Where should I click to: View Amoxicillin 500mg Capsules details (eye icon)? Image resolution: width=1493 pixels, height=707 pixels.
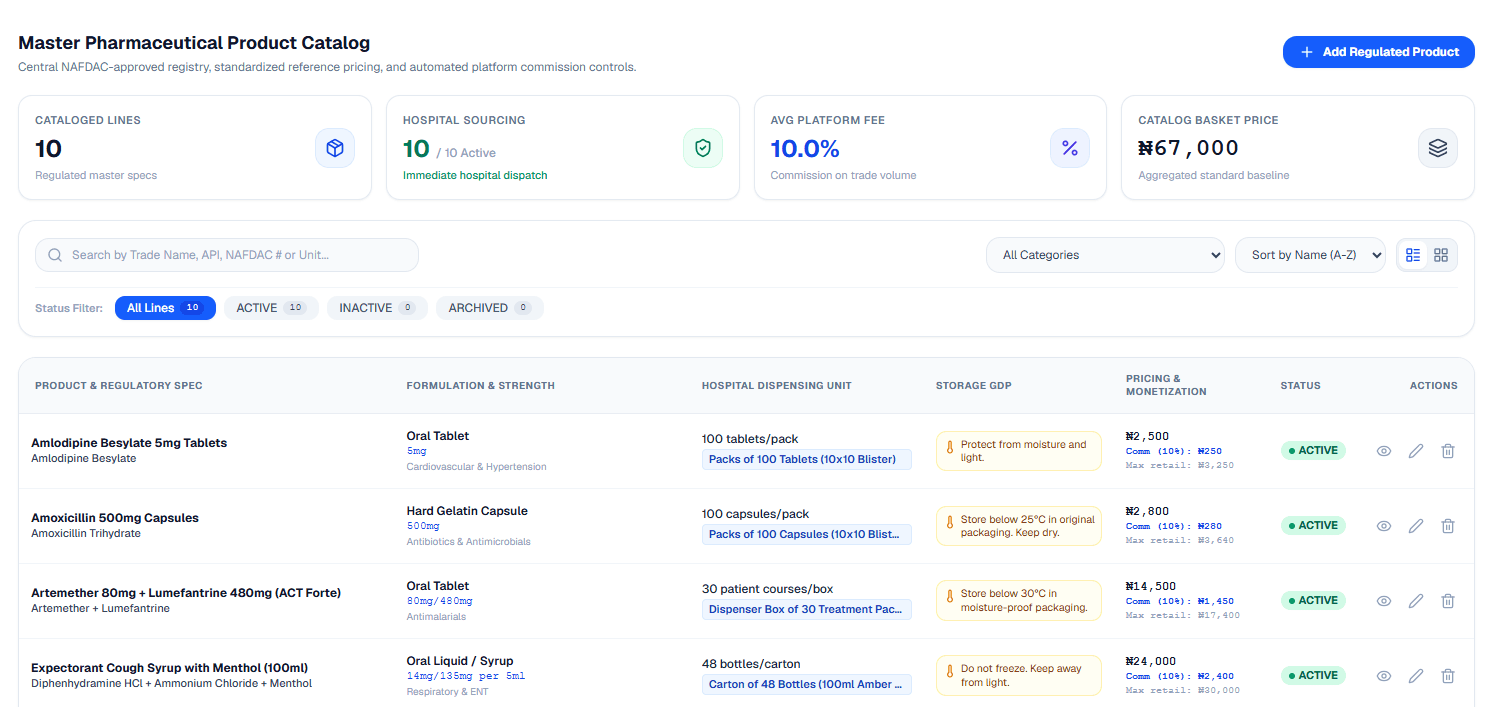[x=1384, y=526]
